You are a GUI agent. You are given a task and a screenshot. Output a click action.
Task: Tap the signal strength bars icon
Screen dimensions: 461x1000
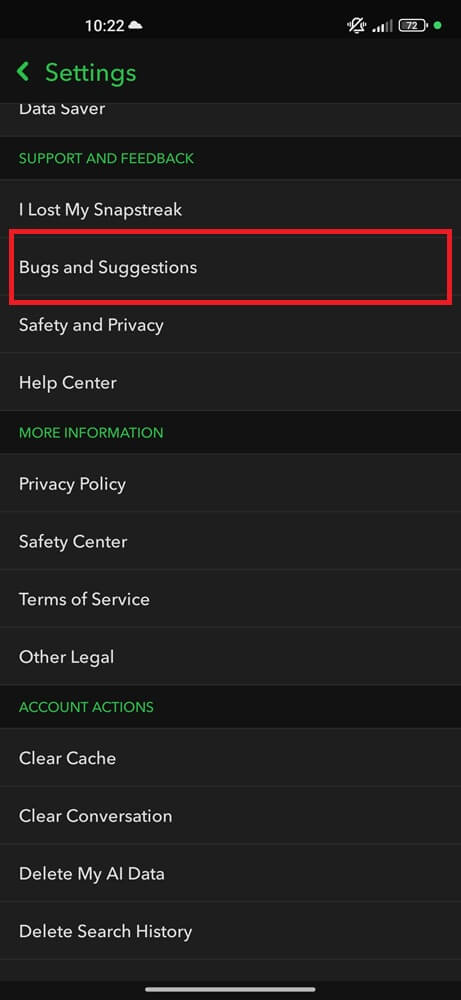[x=383, y=26]
